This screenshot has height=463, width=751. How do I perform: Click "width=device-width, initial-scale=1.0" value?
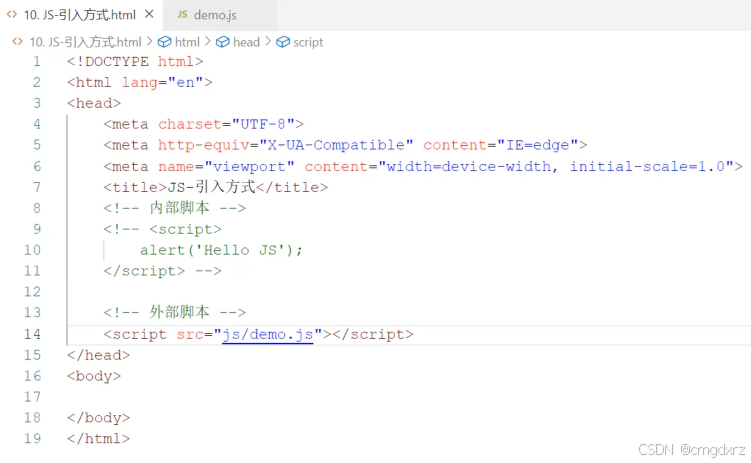click(556, 166)
